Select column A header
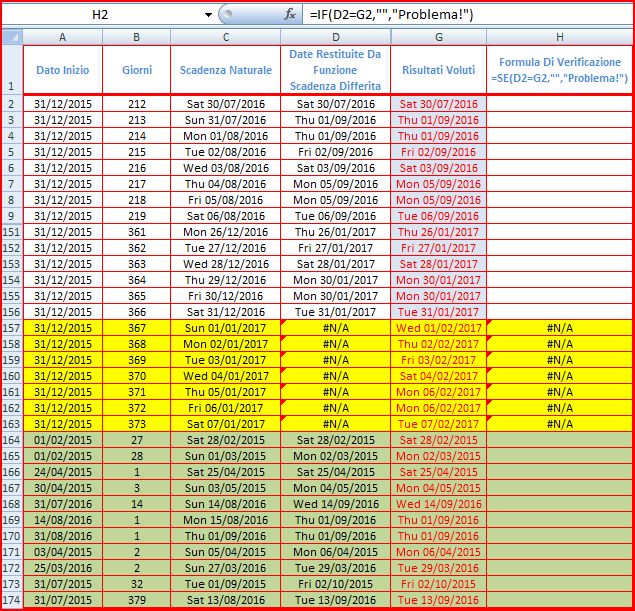 click(63, 37)
